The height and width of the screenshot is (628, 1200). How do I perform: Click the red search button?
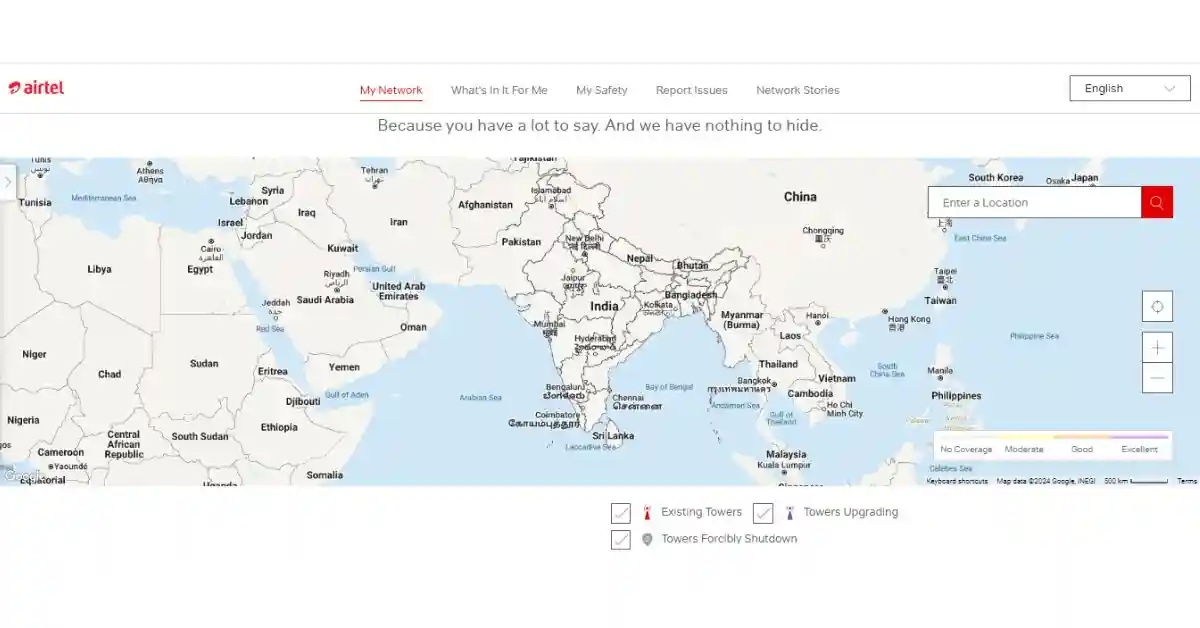1157,202
